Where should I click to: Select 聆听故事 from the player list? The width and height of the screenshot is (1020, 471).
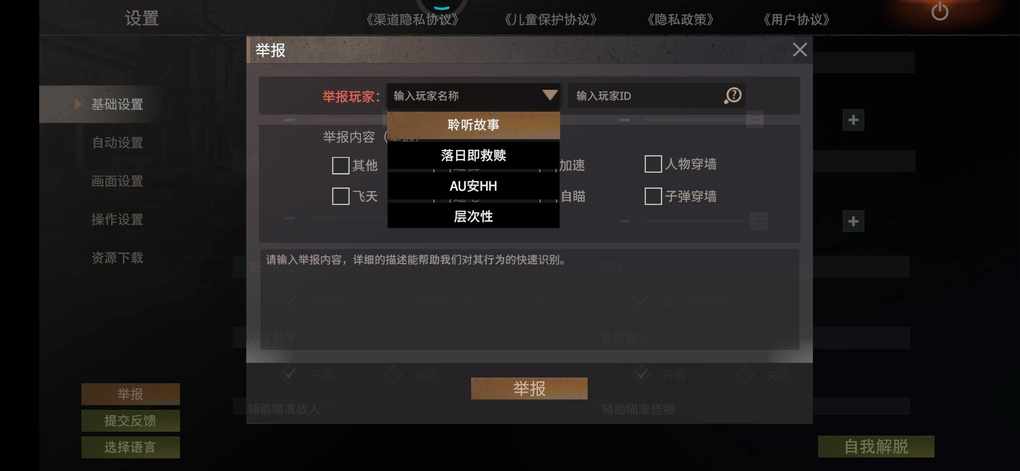[474, 125]
